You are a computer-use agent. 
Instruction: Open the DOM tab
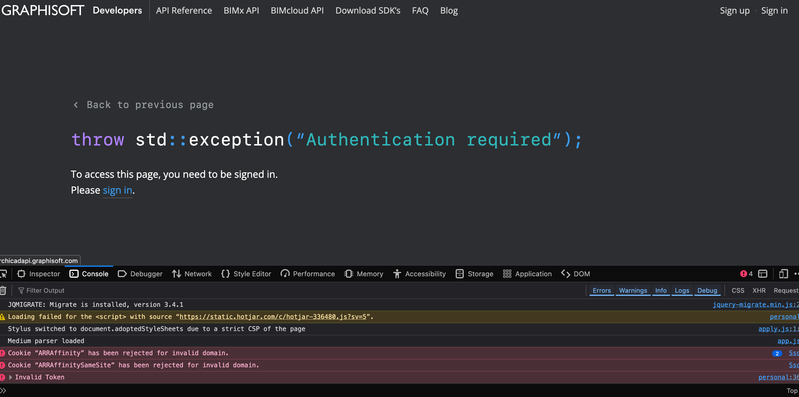coord(576,274)
